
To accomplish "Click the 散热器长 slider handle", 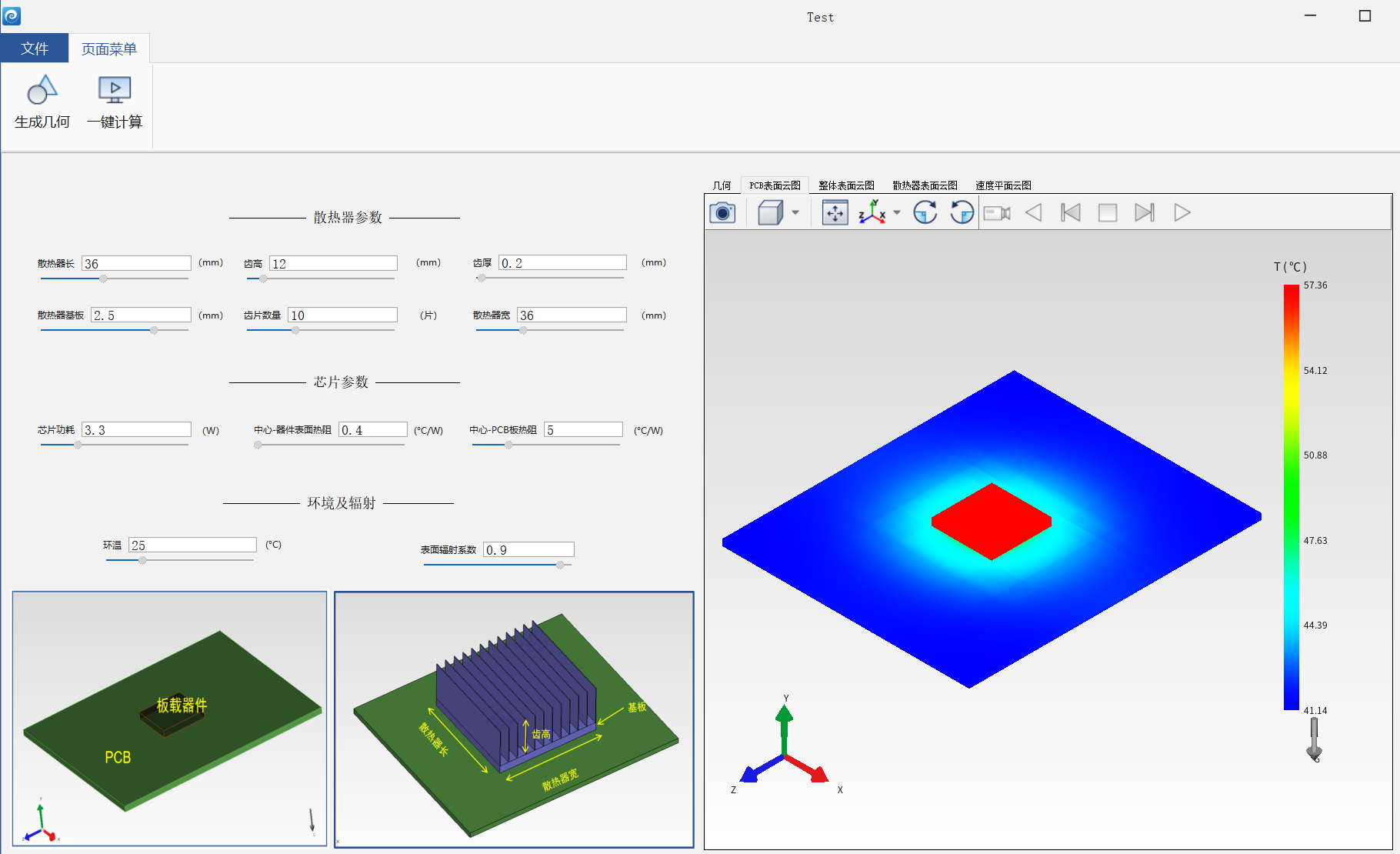I will [x=103, y=279].
